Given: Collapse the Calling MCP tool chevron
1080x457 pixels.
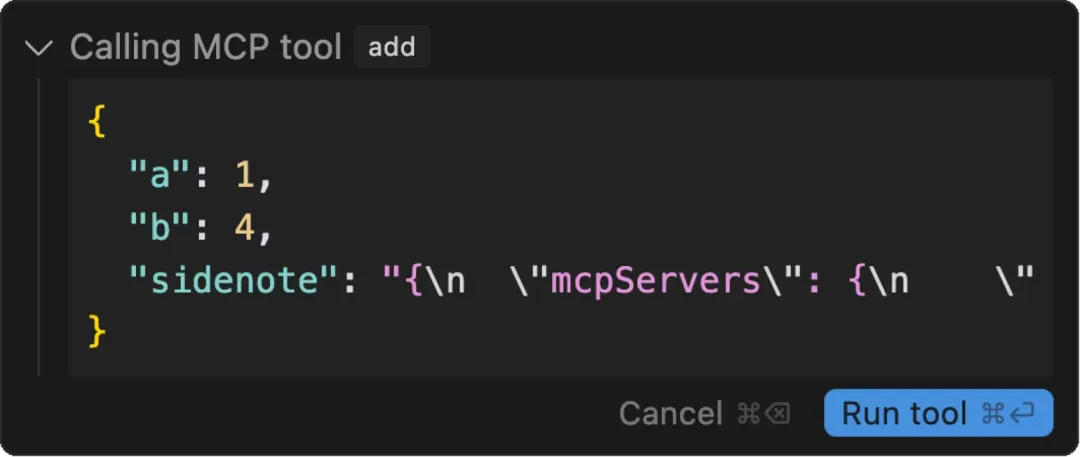Looking at the screenshot, I should (x=40, y=47).
